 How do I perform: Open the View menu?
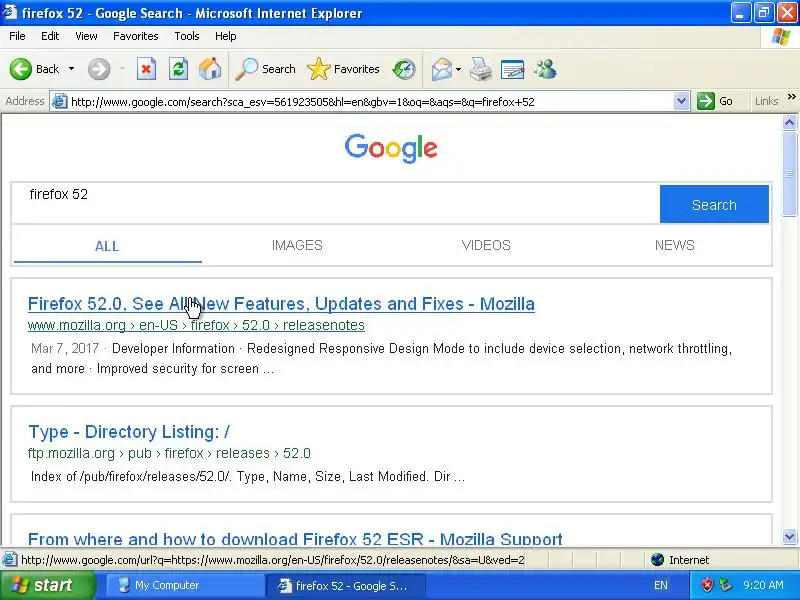point(86,36)
